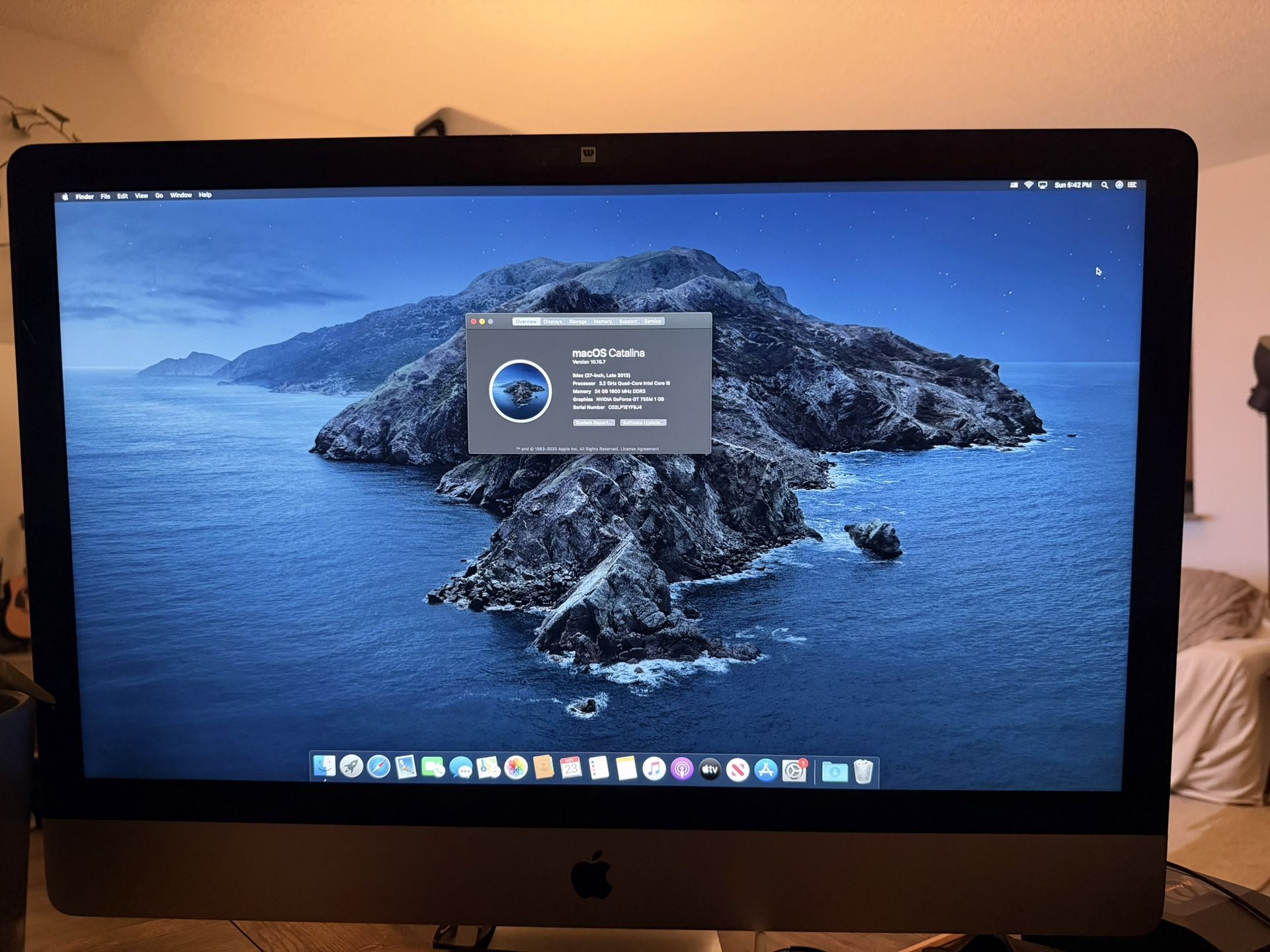
Task: Open the Messages app icon
Action: [x=460, y=768]
